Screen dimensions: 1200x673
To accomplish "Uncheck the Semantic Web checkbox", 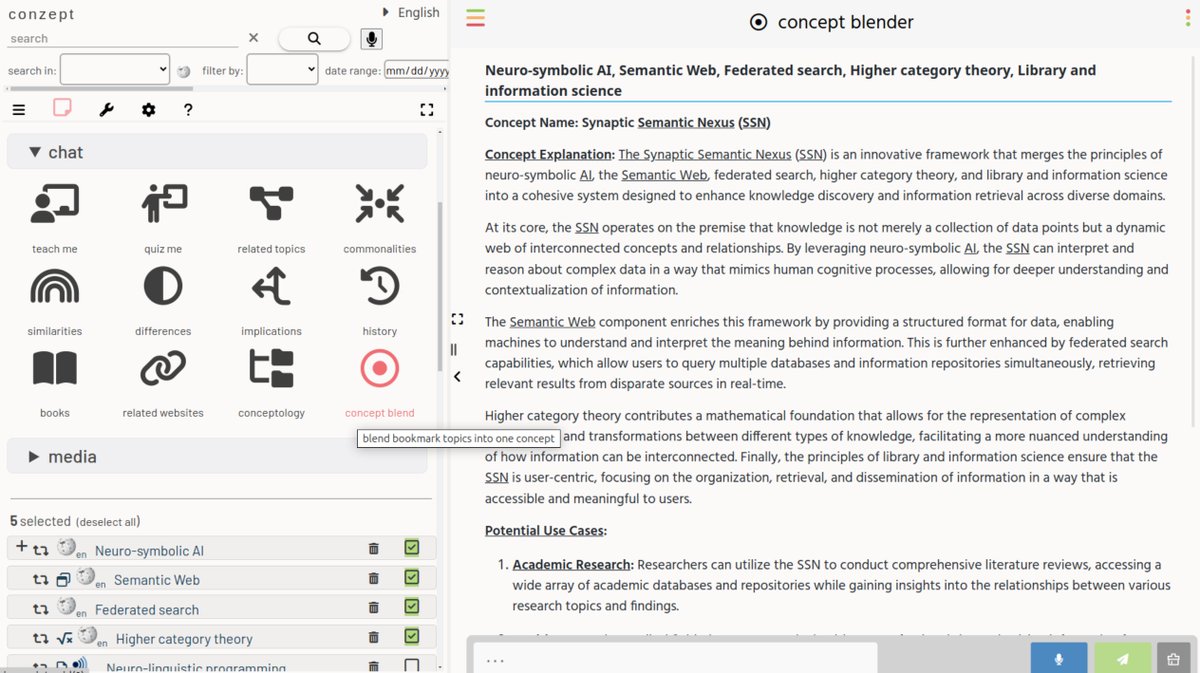I will (412, 577).
